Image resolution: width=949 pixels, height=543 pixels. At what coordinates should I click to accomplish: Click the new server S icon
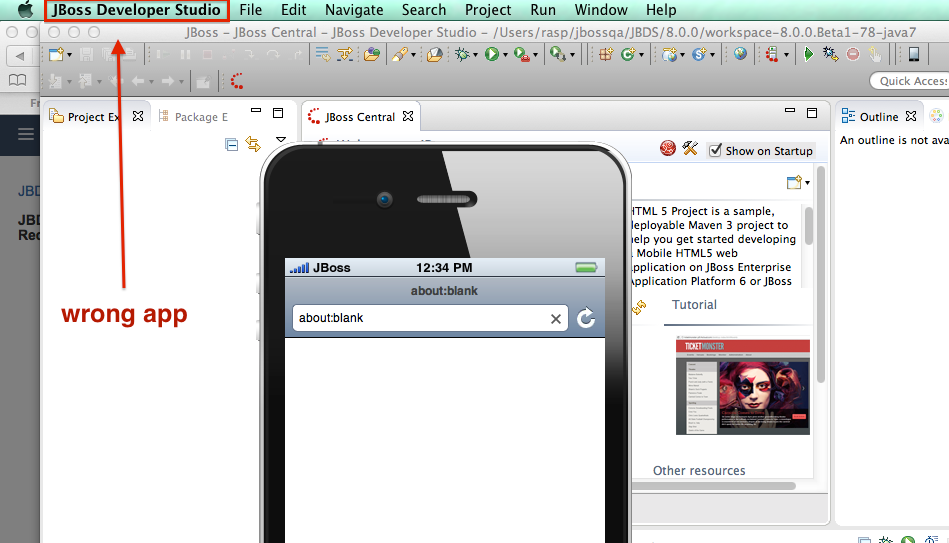(x=698, y=54)
